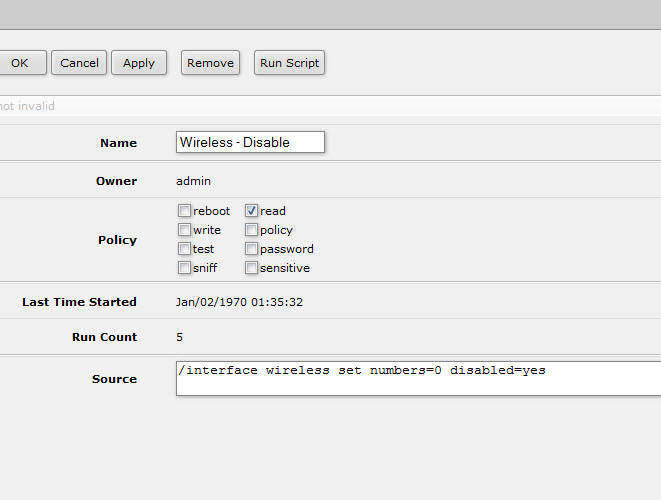The image size is (661, 500).
Task: Focus the Source script text area
Action: (419, 378)
